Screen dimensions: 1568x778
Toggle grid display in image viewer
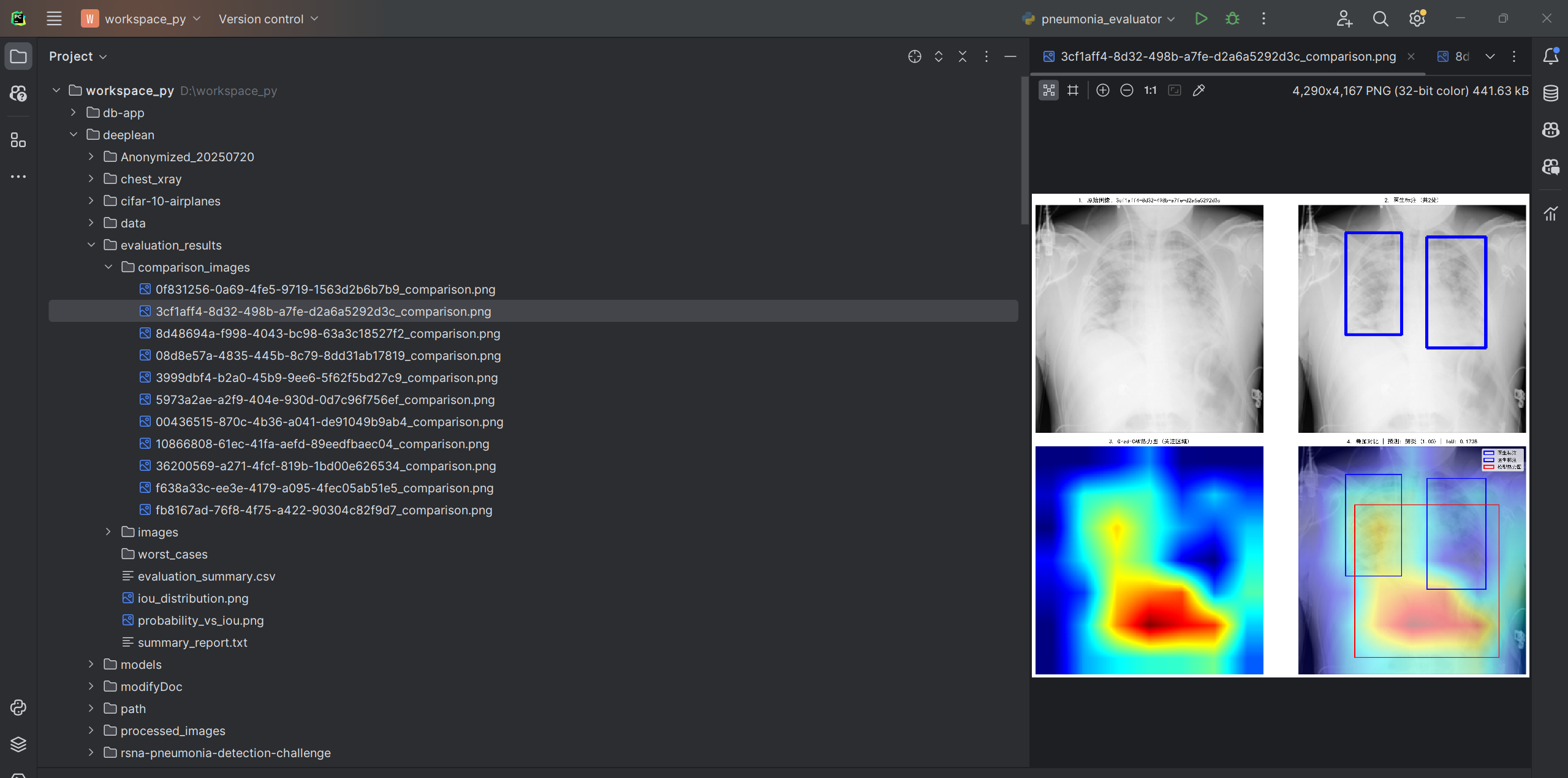point(1072,91)
